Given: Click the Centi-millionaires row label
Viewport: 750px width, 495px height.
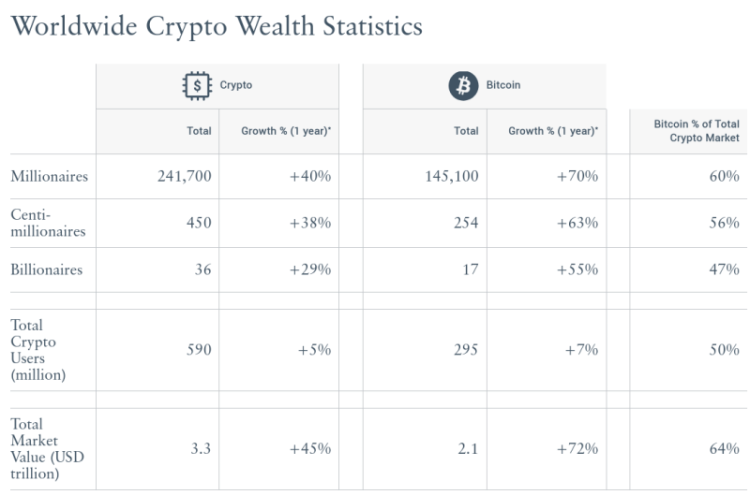Looking at the screenshot, I should tap(49, 223).
